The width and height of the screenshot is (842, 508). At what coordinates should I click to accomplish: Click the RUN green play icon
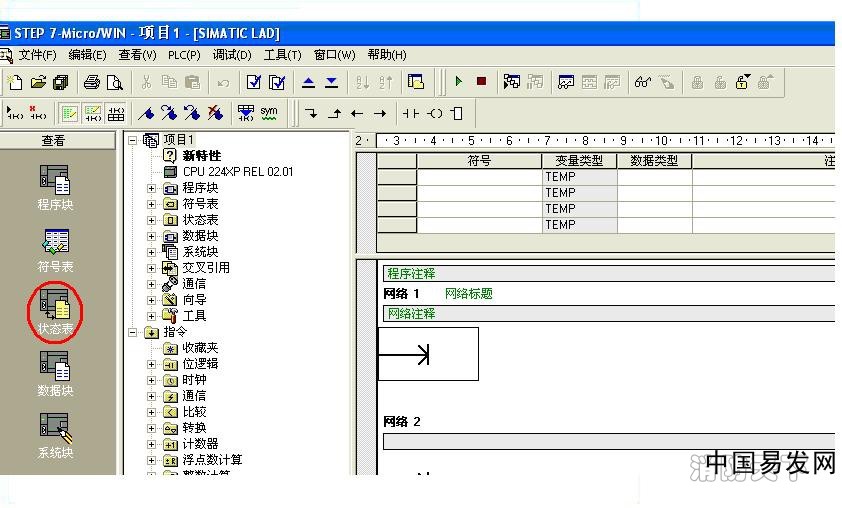point(458,82)
